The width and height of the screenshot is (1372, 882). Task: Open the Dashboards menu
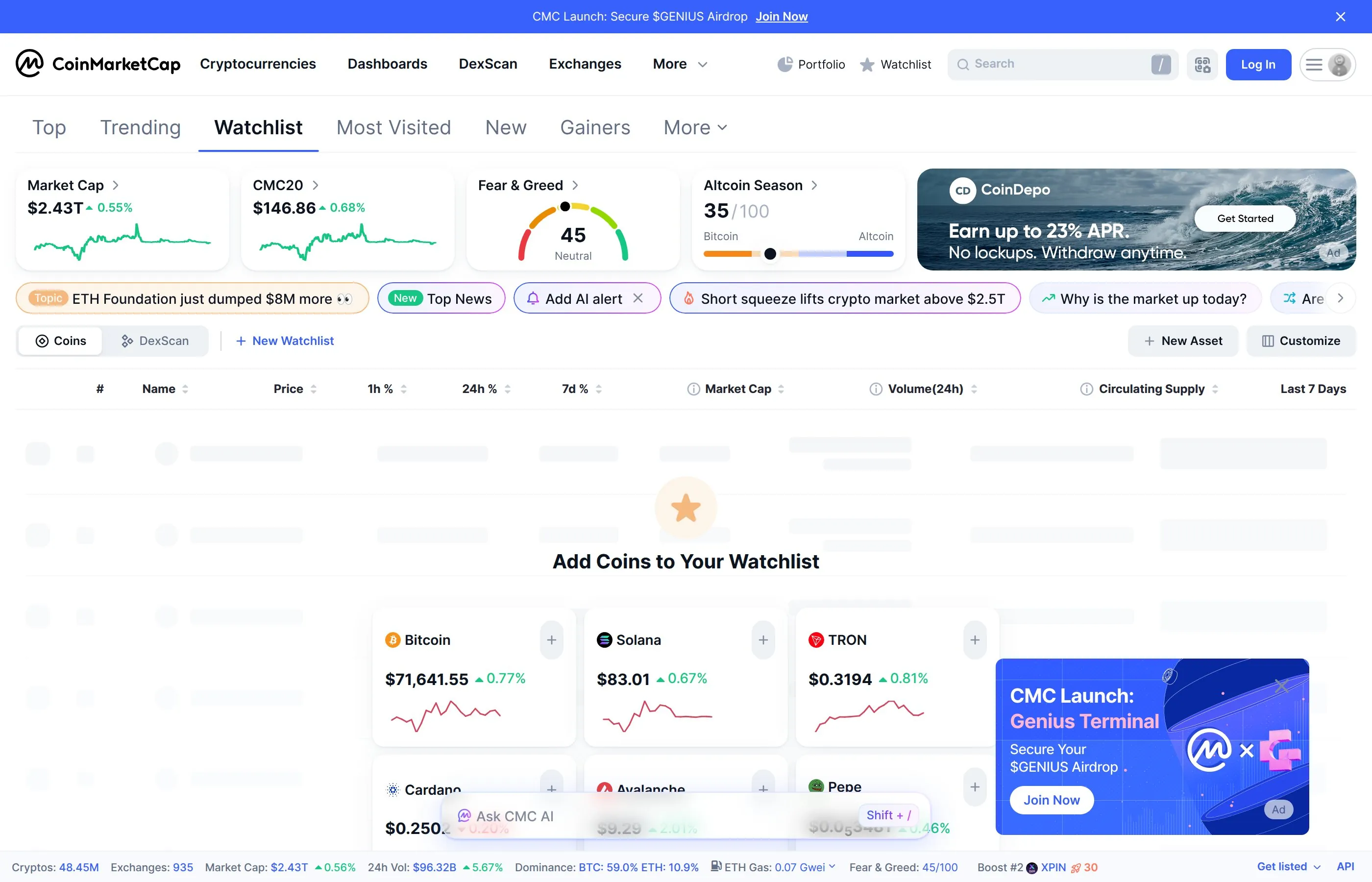pos(387,64)
